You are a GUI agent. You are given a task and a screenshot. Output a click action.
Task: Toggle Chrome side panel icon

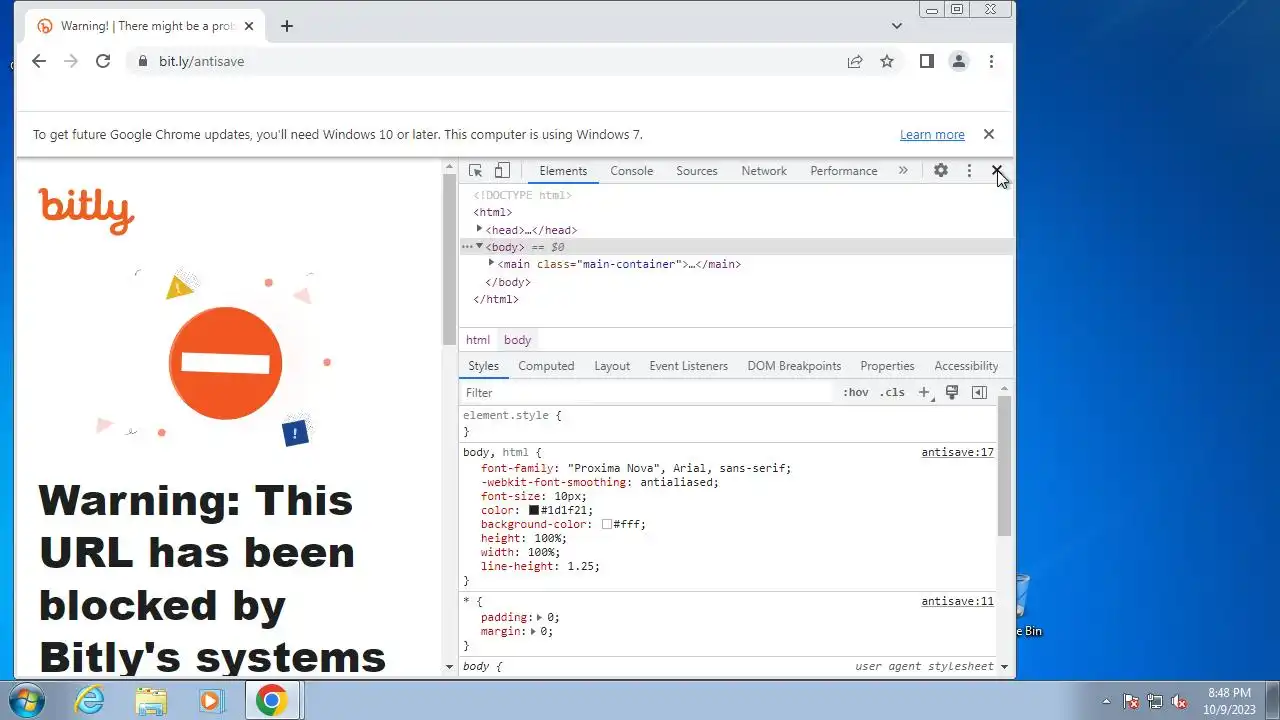click(x=926, y=61)
